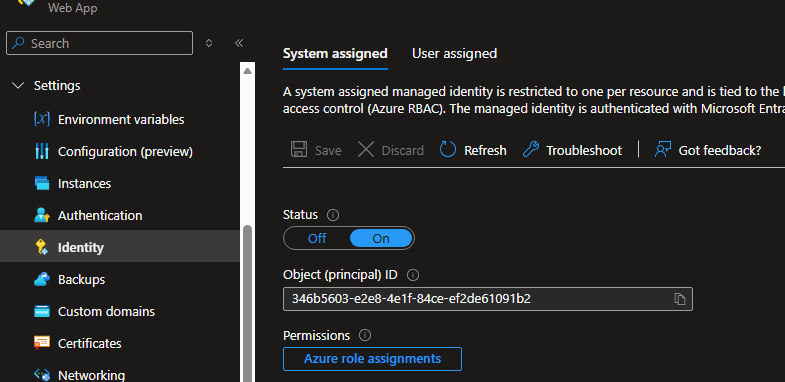
Task: Click the Web App header text
Action: click(x=73, y=8)
